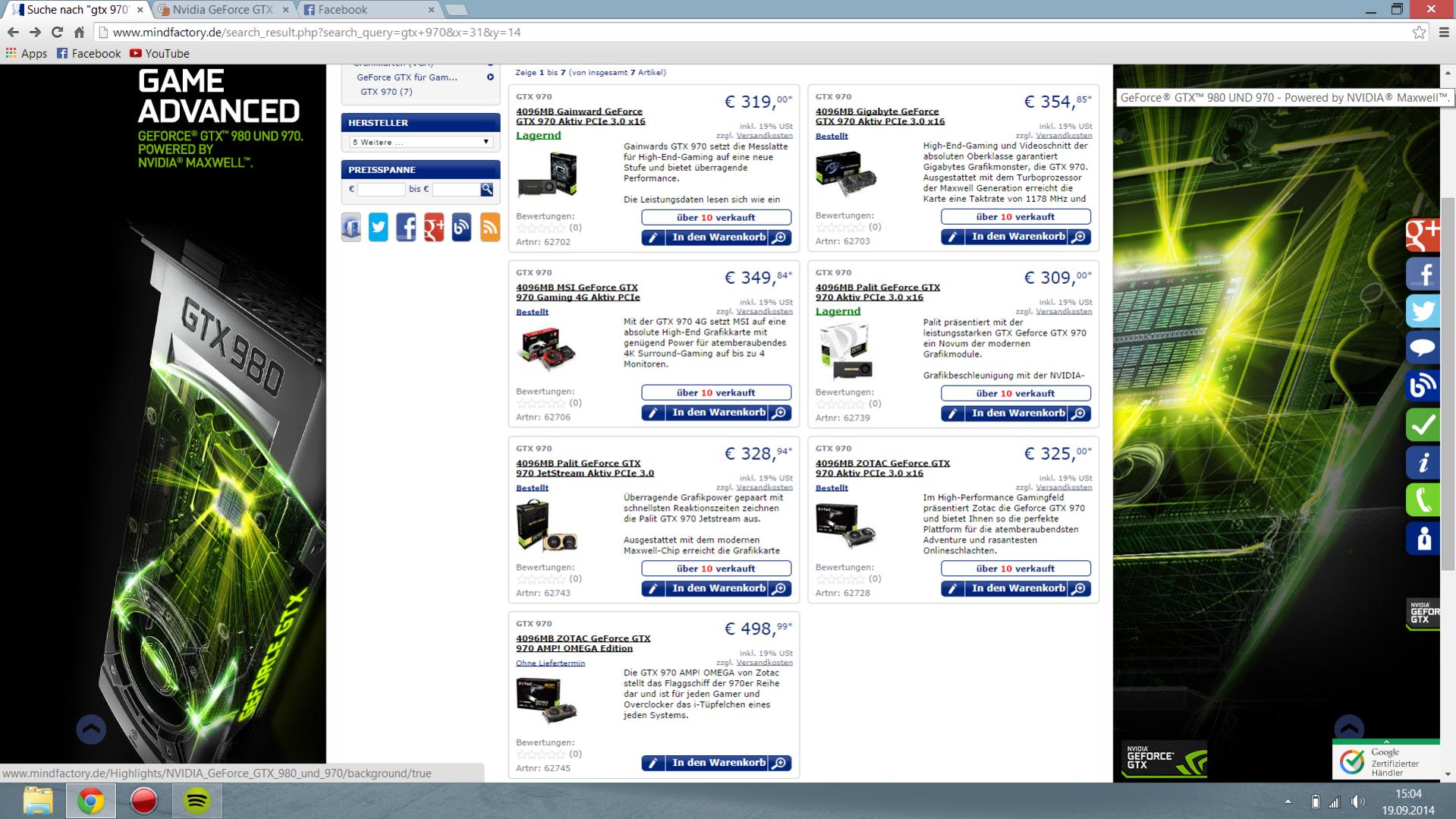Screen dimensions: 1456x819
Task: Bookmark the page with the star icon
Action: (x=1419, y=32)
